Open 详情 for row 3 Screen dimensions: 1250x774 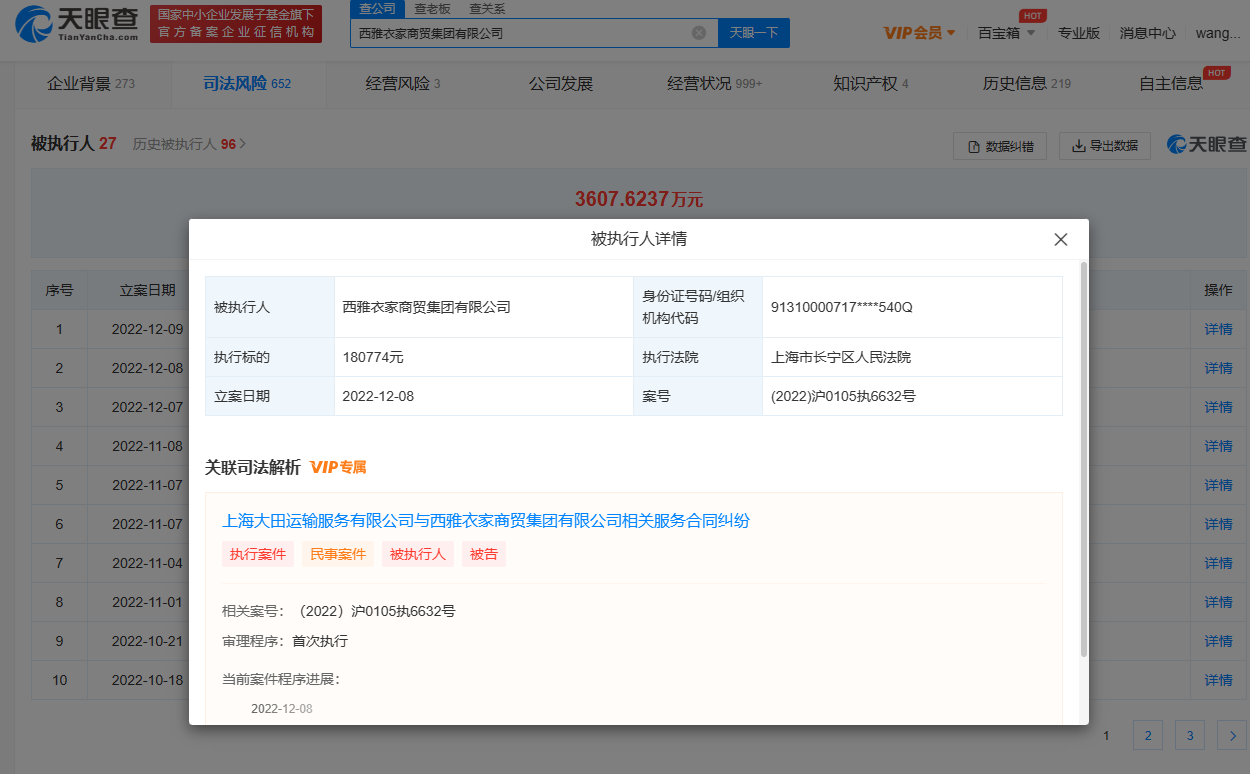[1218, 407]
